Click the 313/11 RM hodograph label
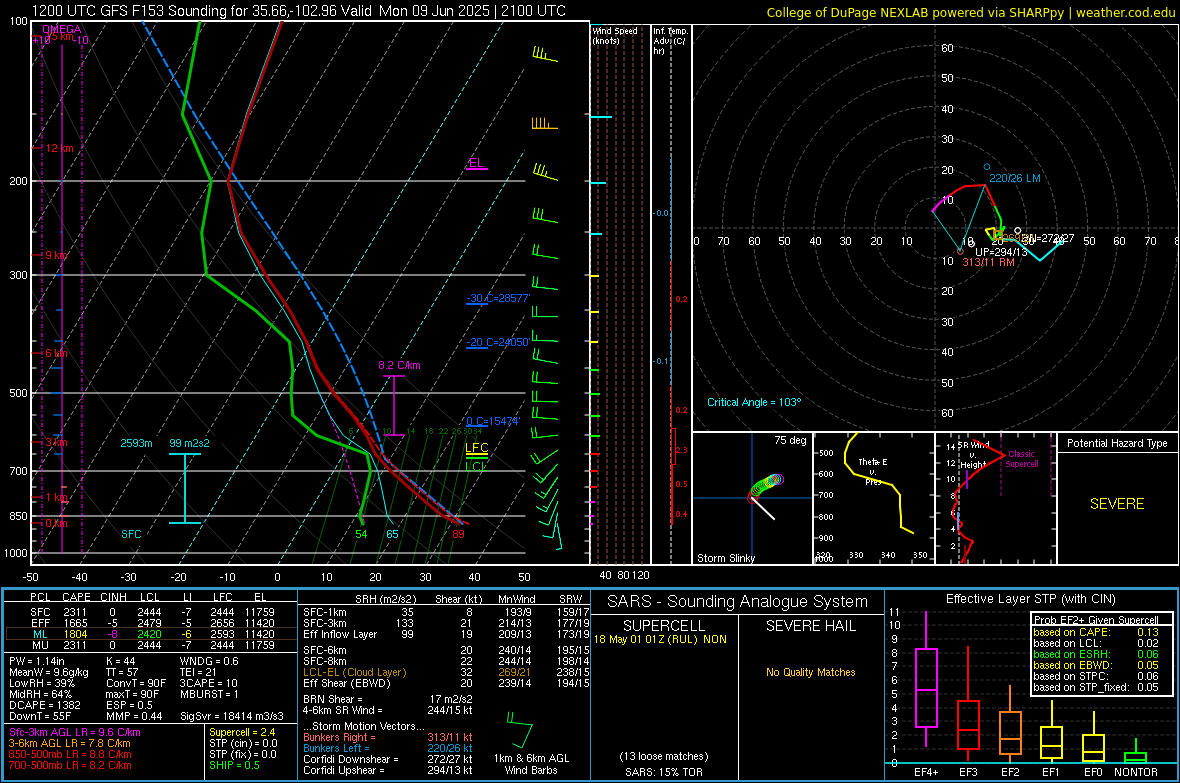Viewport: 1180px width, 783px height. (x=988, y=262)
